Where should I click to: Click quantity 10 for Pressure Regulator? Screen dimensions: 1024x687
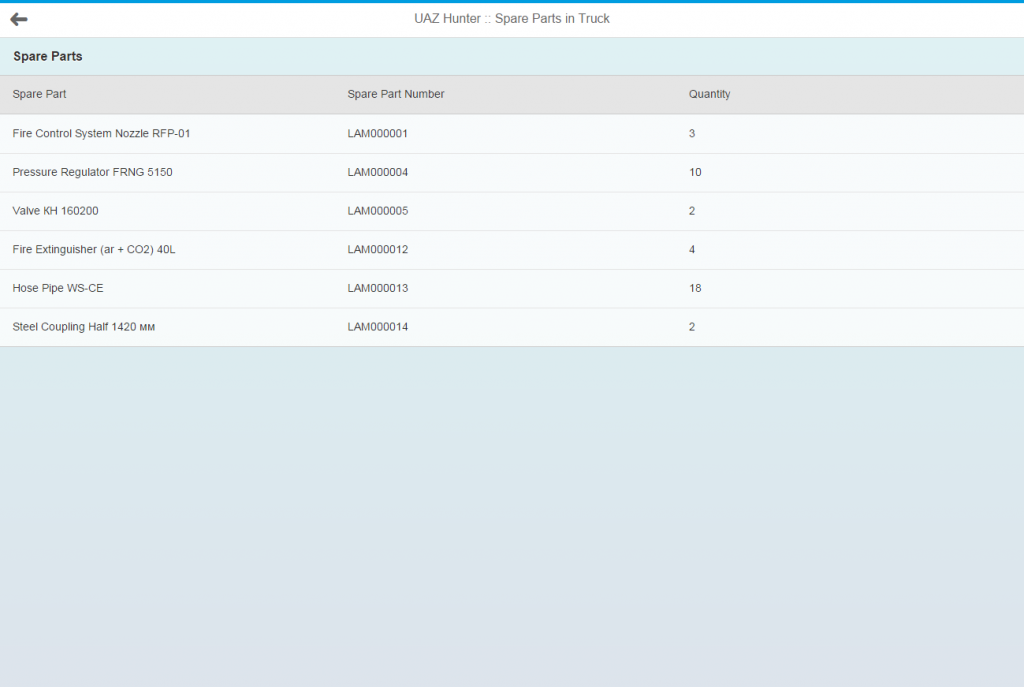[695, 172]
